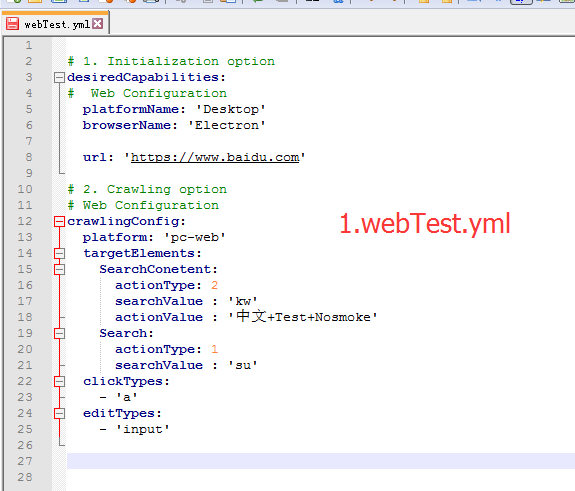Collapse the desiredCapabilities fold marker
This screenshot has height=491, width=575.
click(59, 77)
